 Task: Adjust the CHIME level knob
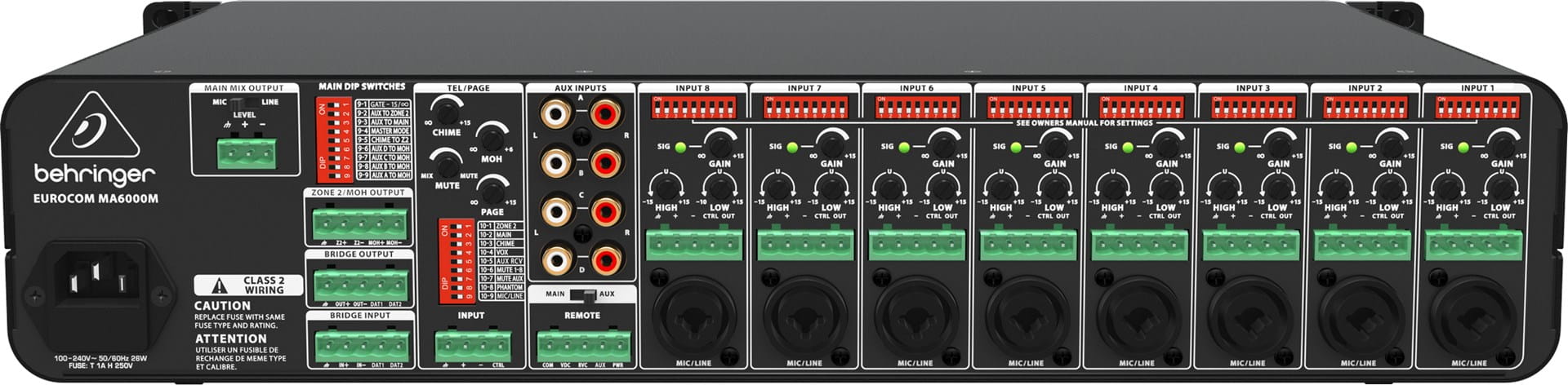coord(447,108)
